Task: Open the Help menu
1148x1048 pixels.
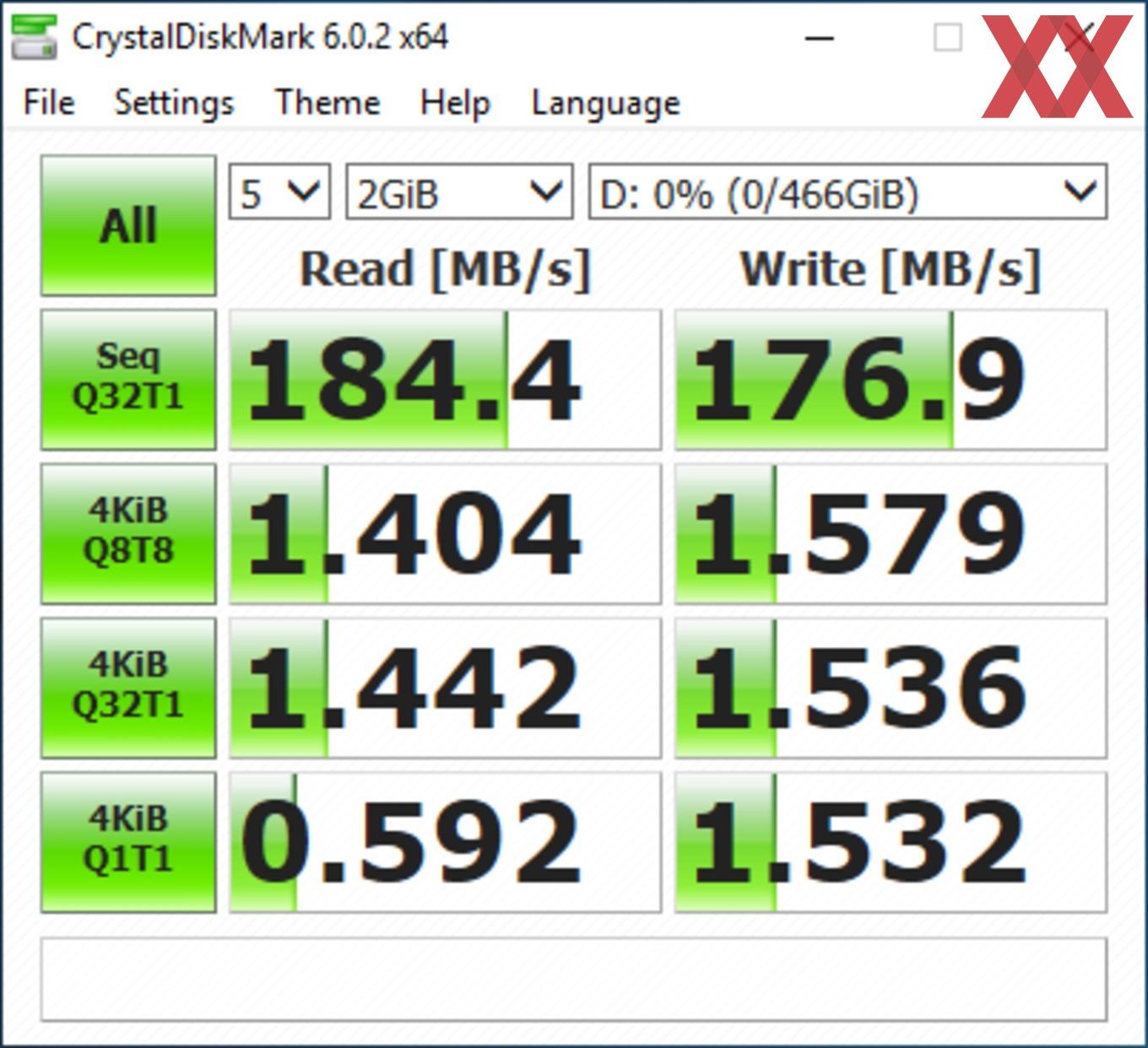Action: 455,103
